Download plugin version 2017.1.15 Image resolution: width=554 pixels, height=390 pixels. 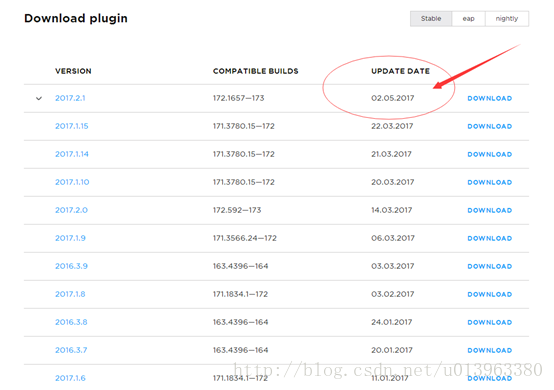[x=489, y=126]
